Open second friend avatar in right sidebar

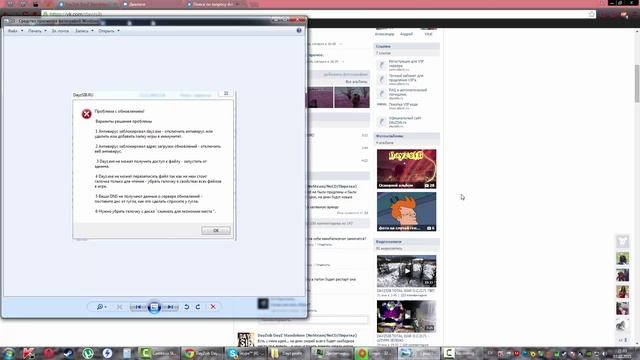(622, 275)
